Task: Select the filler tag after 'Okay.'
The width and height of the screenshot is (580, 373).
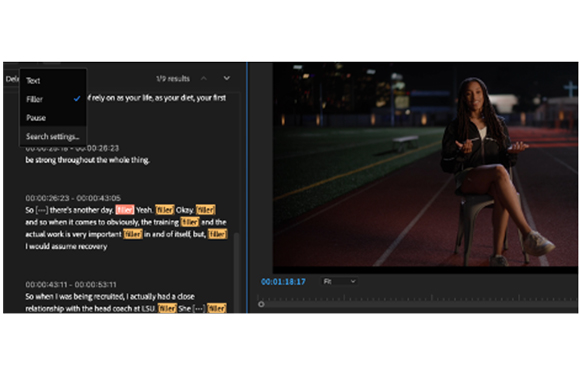Action: coord(205,210)
